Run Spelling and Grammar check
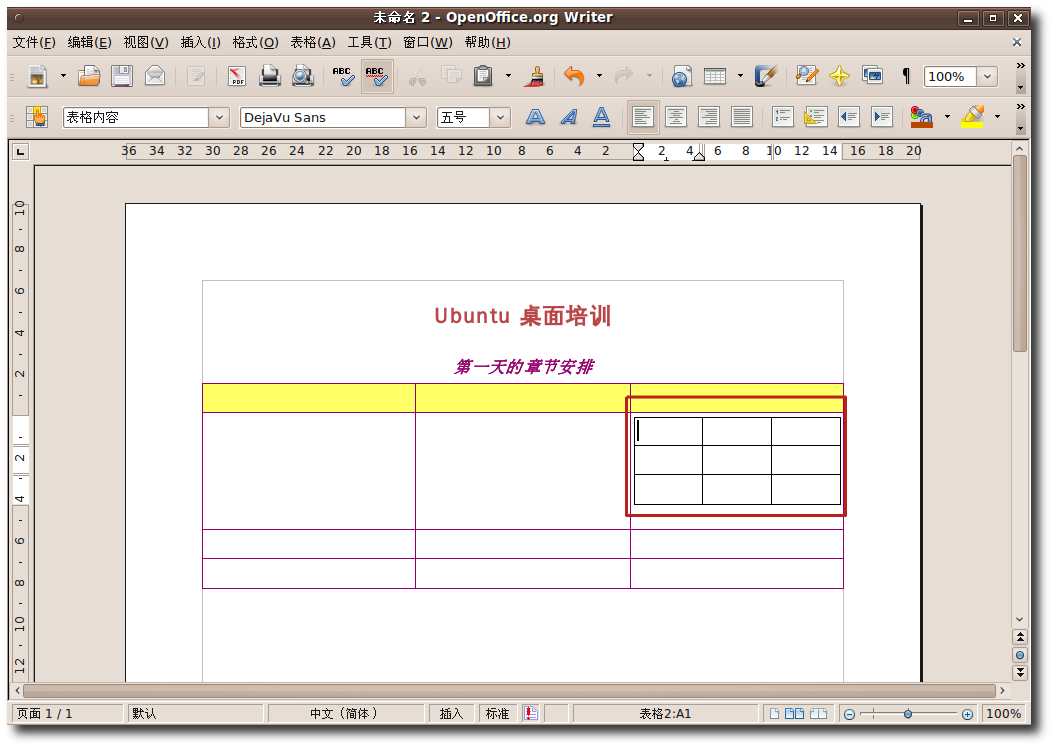Viewport: 1054px width, 748px height. pos(343,76)
